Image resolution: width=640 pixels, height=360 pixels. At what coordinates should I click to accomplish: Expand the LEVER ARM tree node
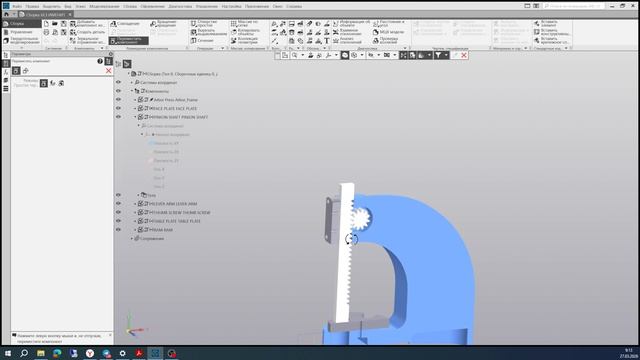tap(135, 203)
